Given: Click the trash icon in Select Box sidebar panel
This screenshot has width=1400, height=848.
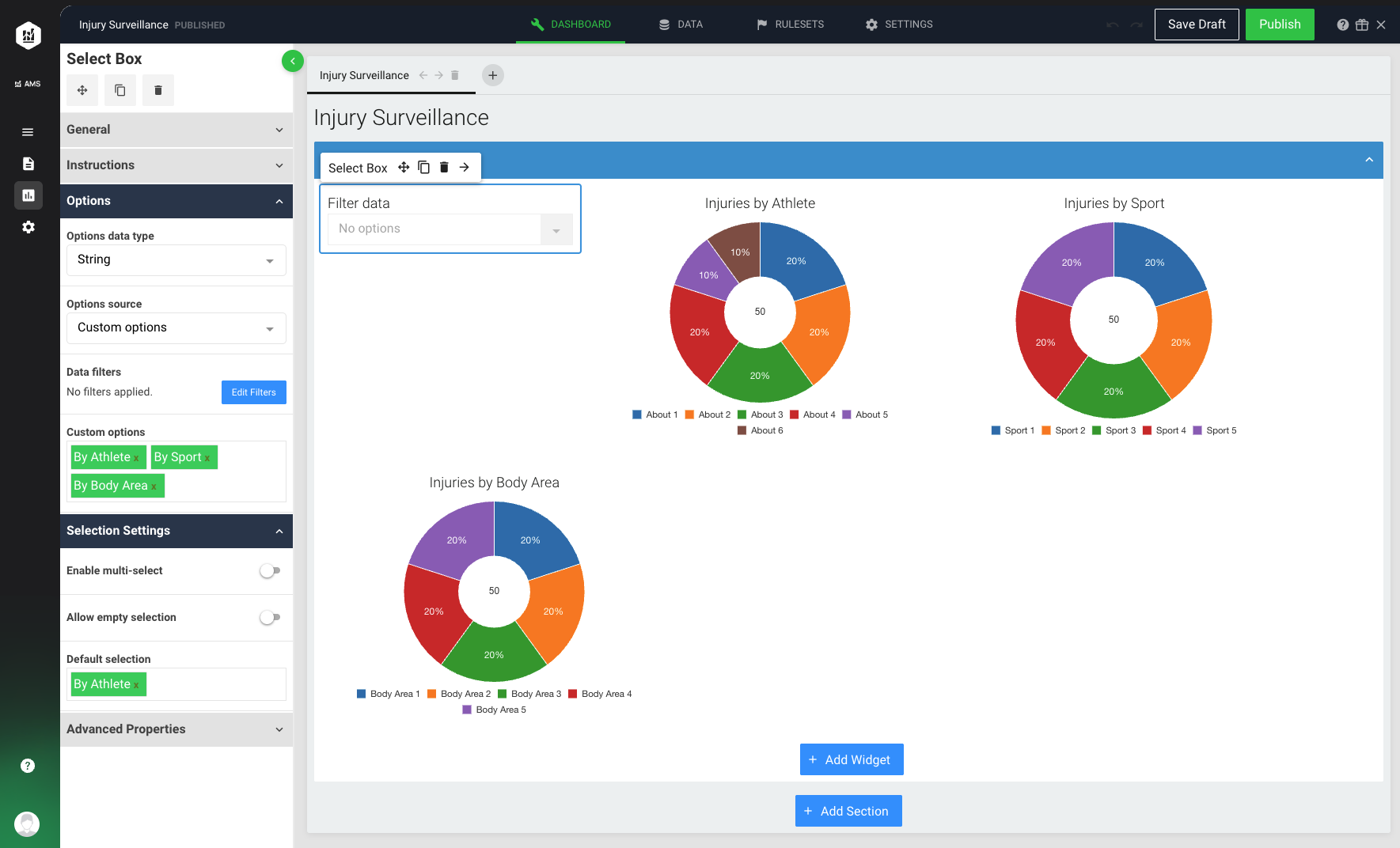Looking at the screenshot, I should 158,90.
